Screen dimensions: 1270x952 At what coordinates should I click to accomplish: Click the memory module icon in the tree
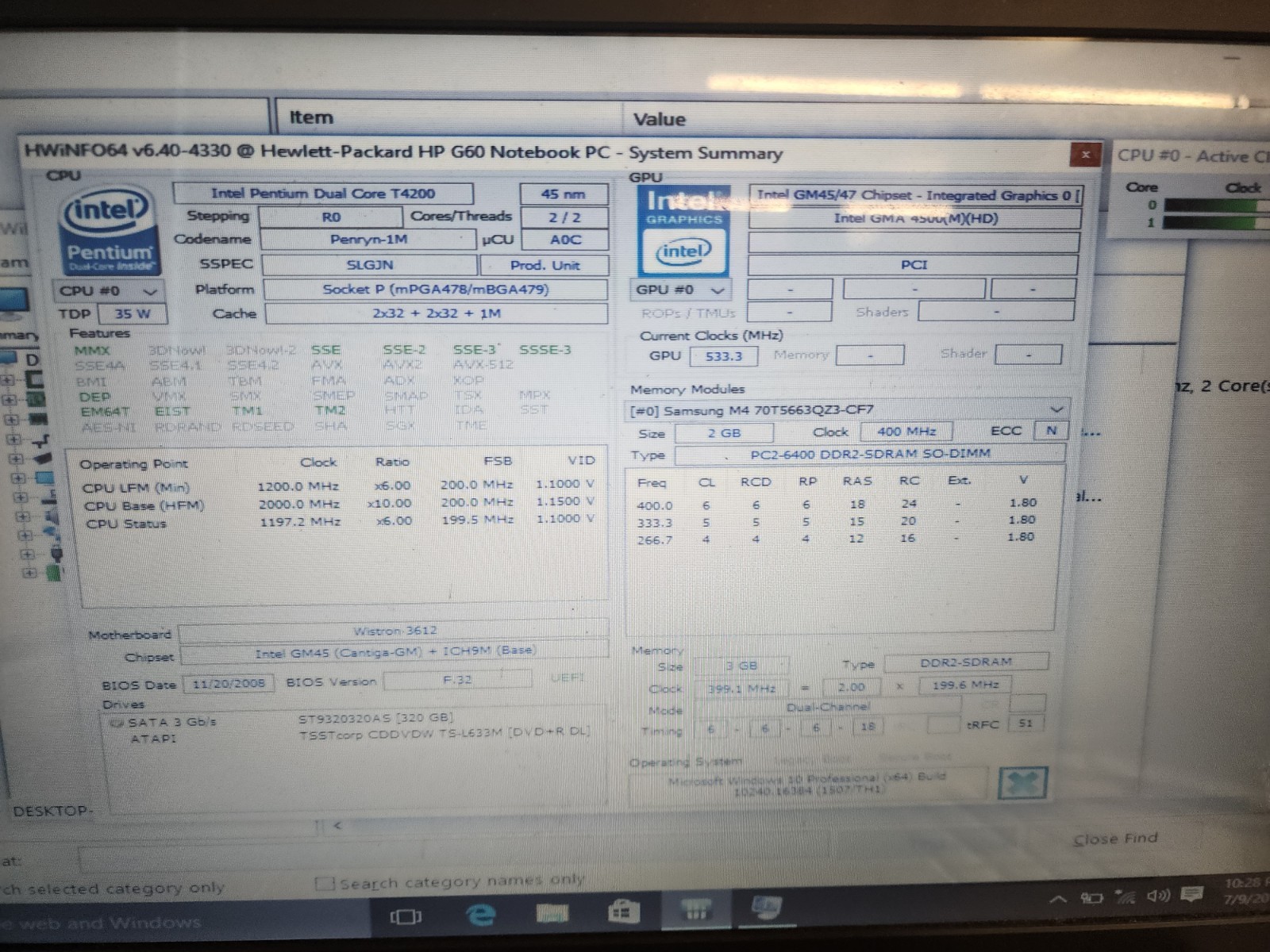[39, 419]
